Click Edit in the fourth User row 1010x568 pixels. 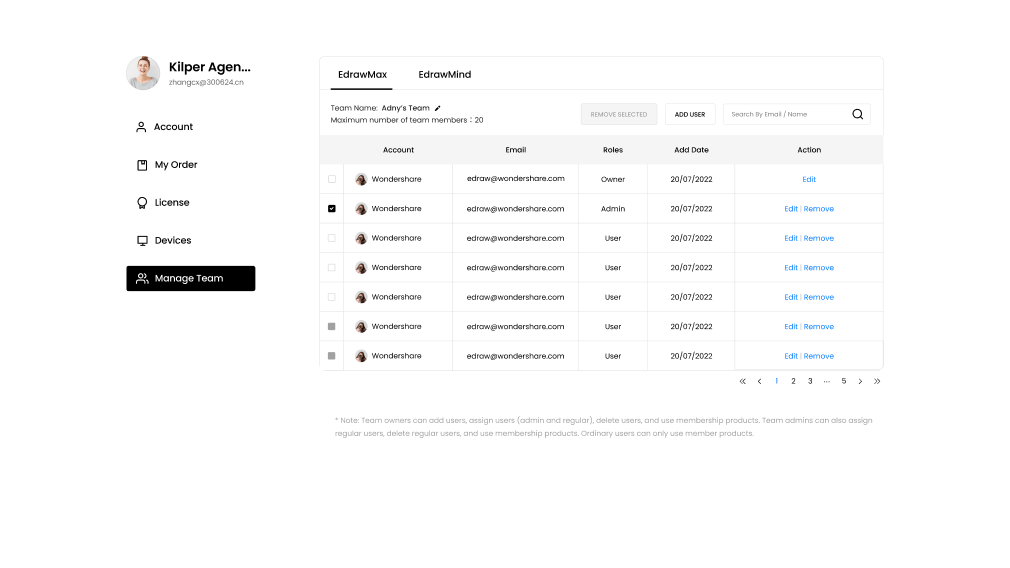click(791, 327)
